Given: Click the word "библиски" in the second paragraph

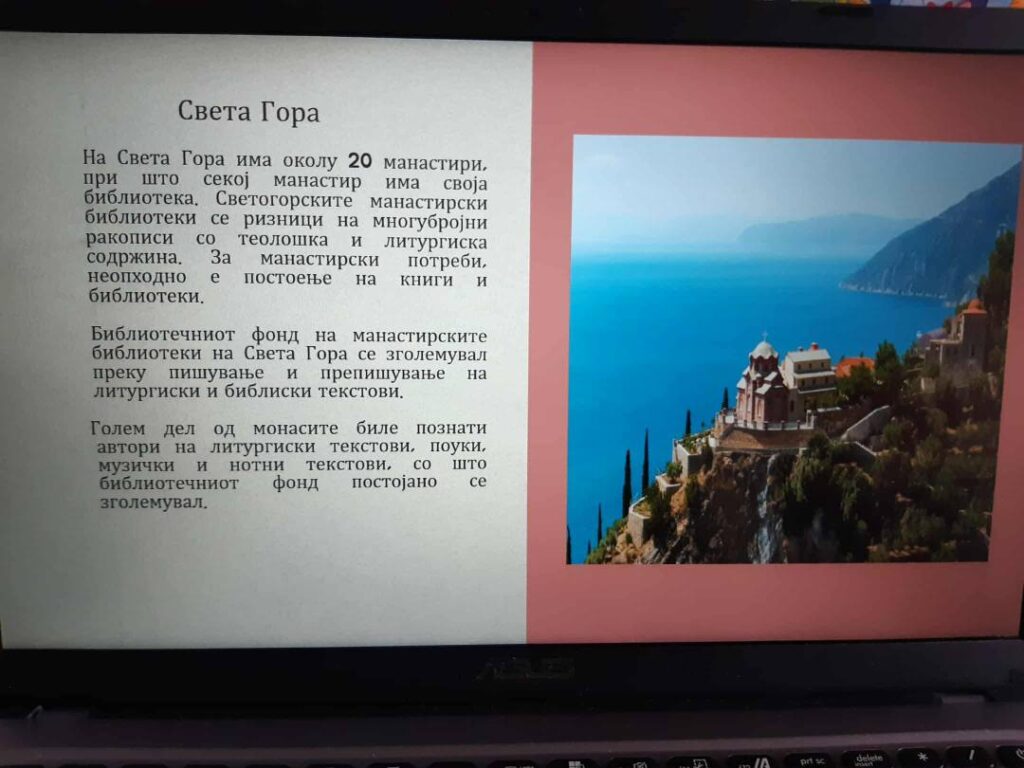Looking at the screenshot, I should (261, 392).
